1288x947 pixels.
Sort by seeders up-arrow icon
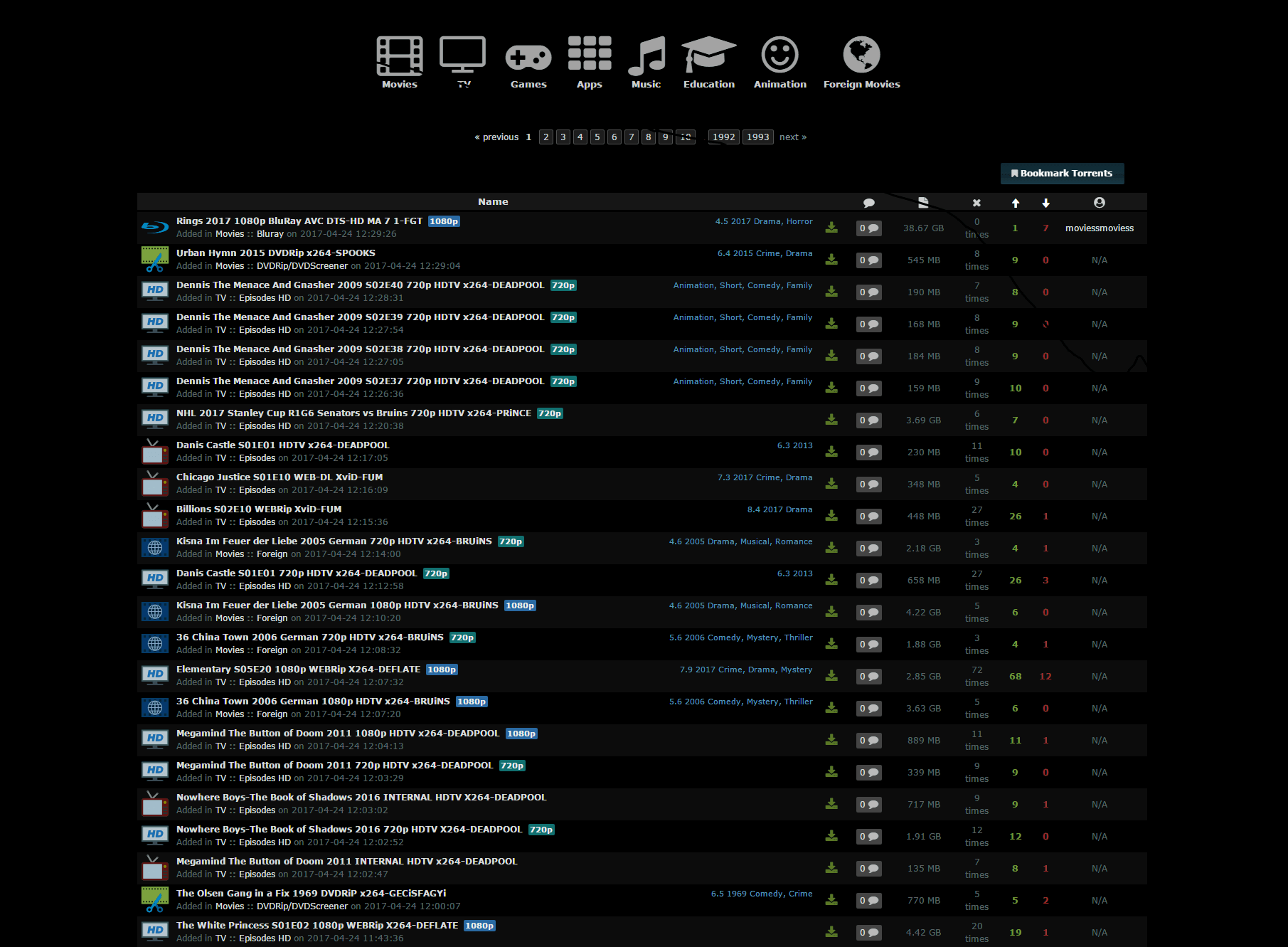(1016, 203)
